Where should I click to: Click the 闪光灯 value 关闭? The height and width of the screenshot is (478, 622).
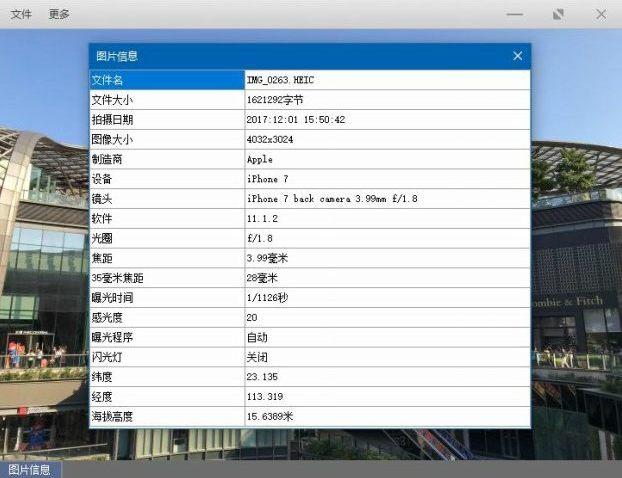click(x=257, y=357)
